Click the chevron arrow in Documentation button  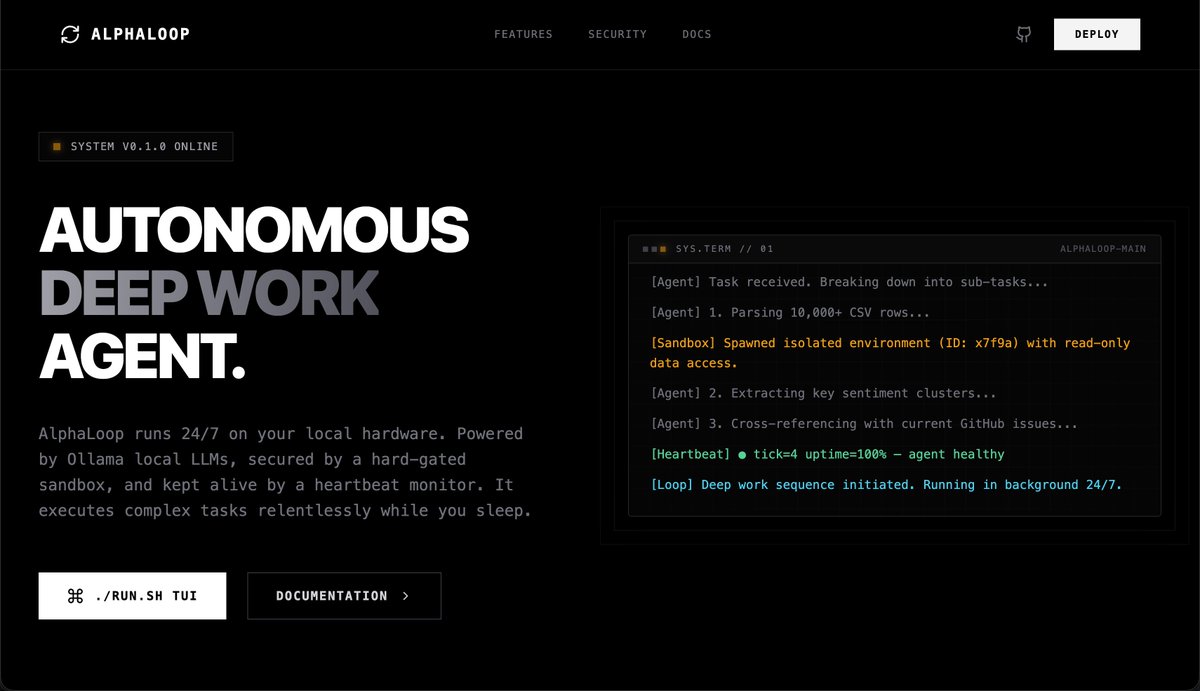405,596
